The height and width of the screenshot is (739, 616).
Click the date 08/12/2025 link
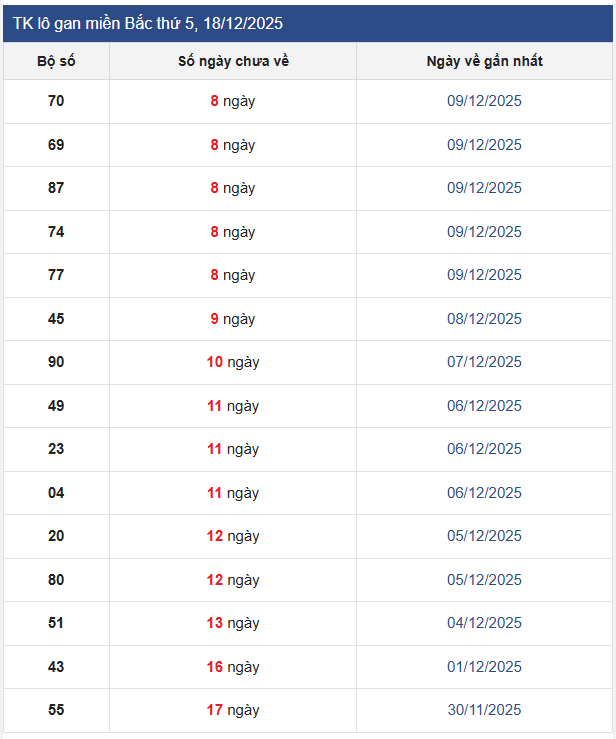(484, 319)
